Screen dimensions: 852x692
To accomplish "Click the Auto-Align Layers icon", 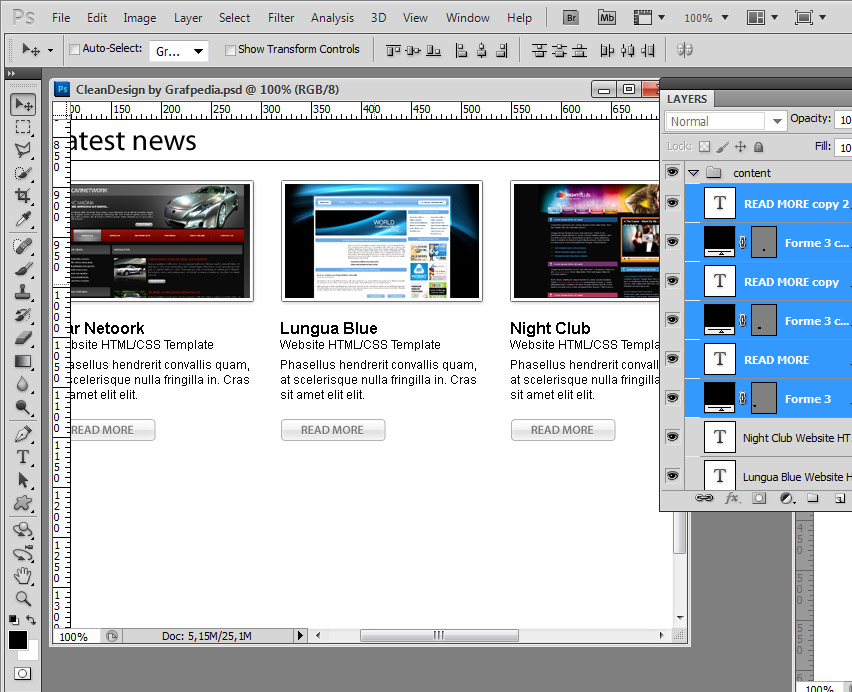I will [x=685, y=50].
